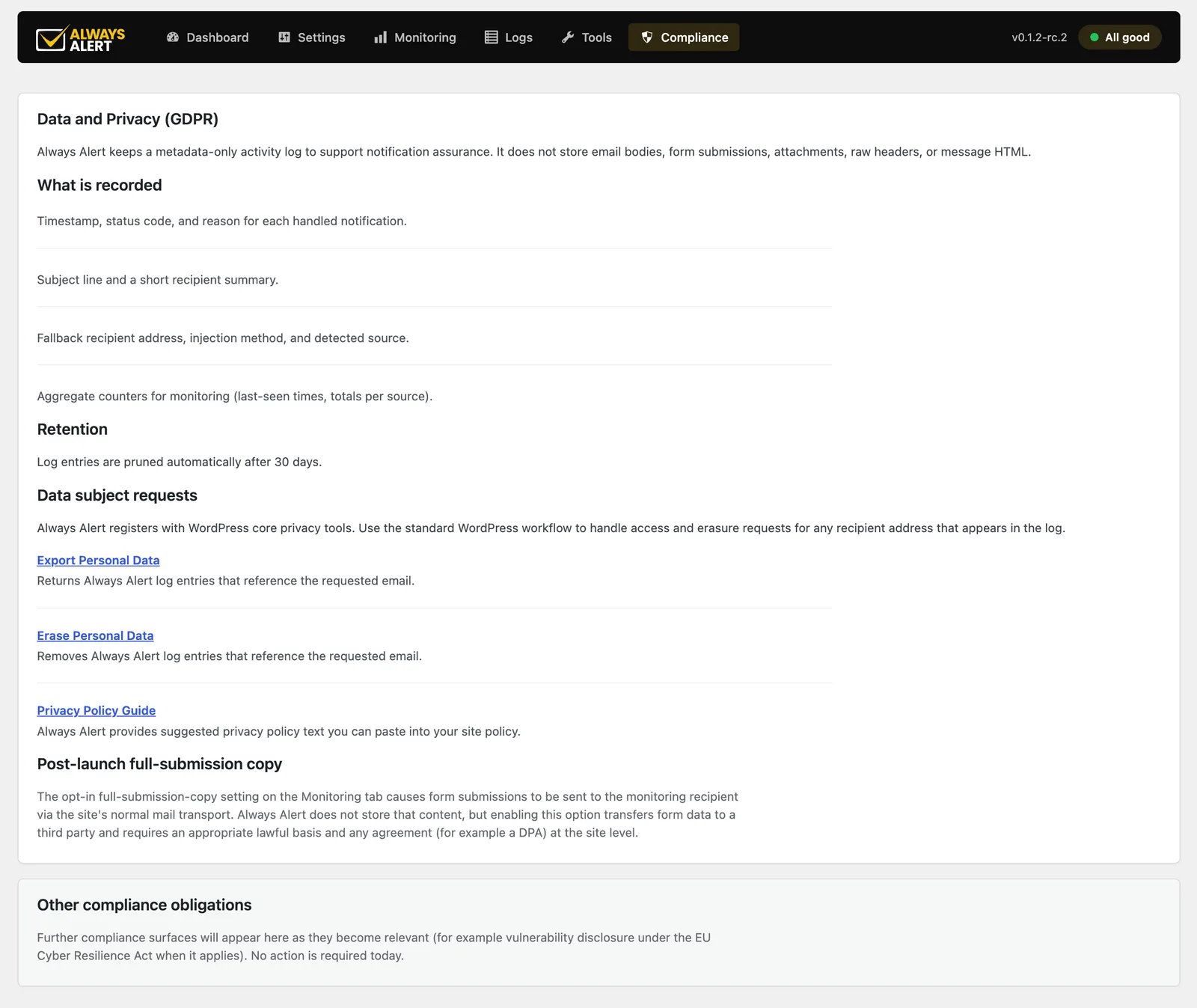The image size is (1197, 1008).
Task: Click the Tools wrench icon
Action: click(568, 37)
